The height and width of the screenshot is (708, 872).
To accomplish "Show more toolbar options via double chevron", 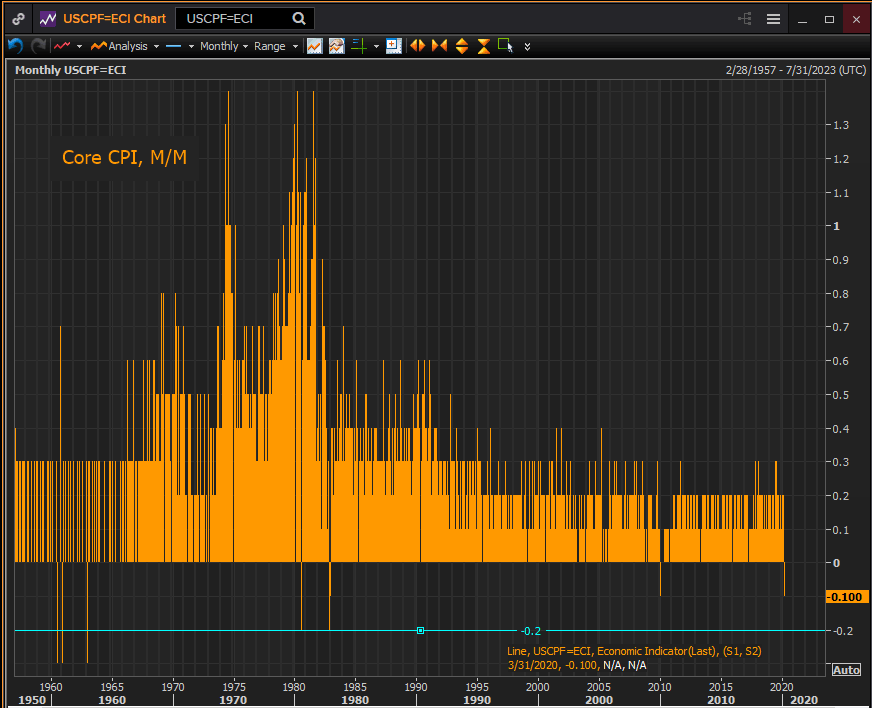I will pyautogui.click(x=528, y=46).
